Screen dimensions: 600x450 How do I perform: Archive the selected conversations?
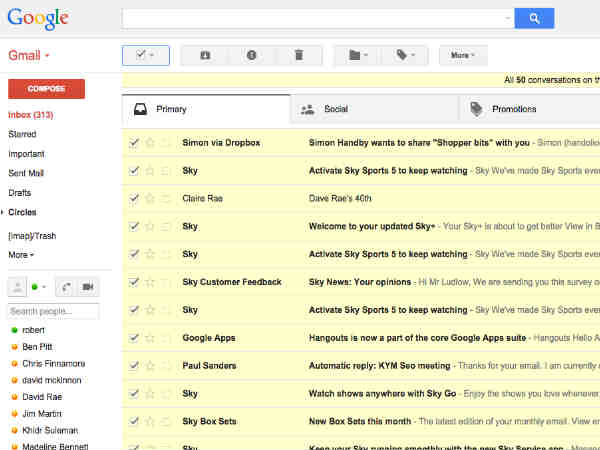coord(204,55)
